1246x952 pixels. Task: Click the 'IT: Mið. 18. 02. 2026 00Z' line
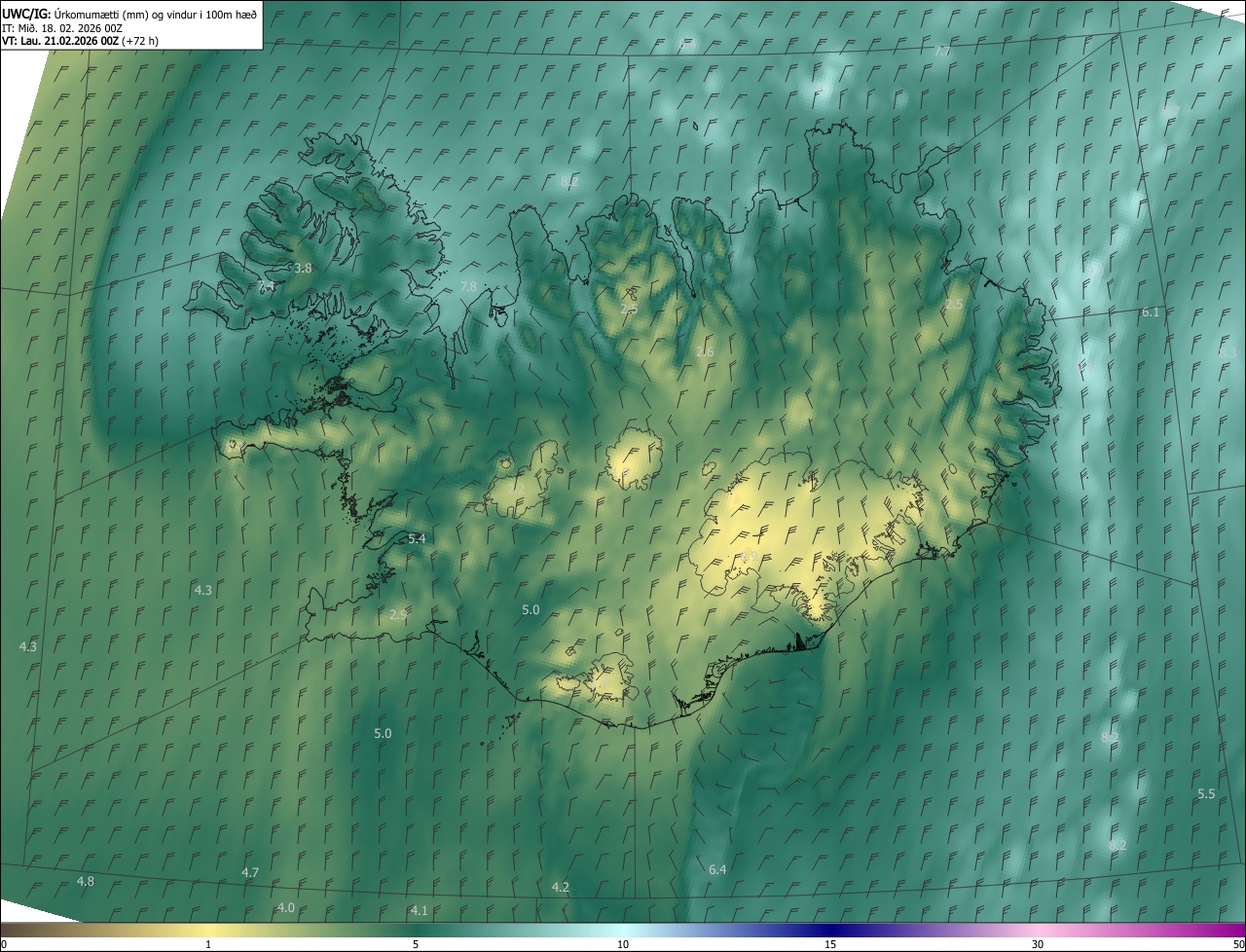click(x=62, y=27)
